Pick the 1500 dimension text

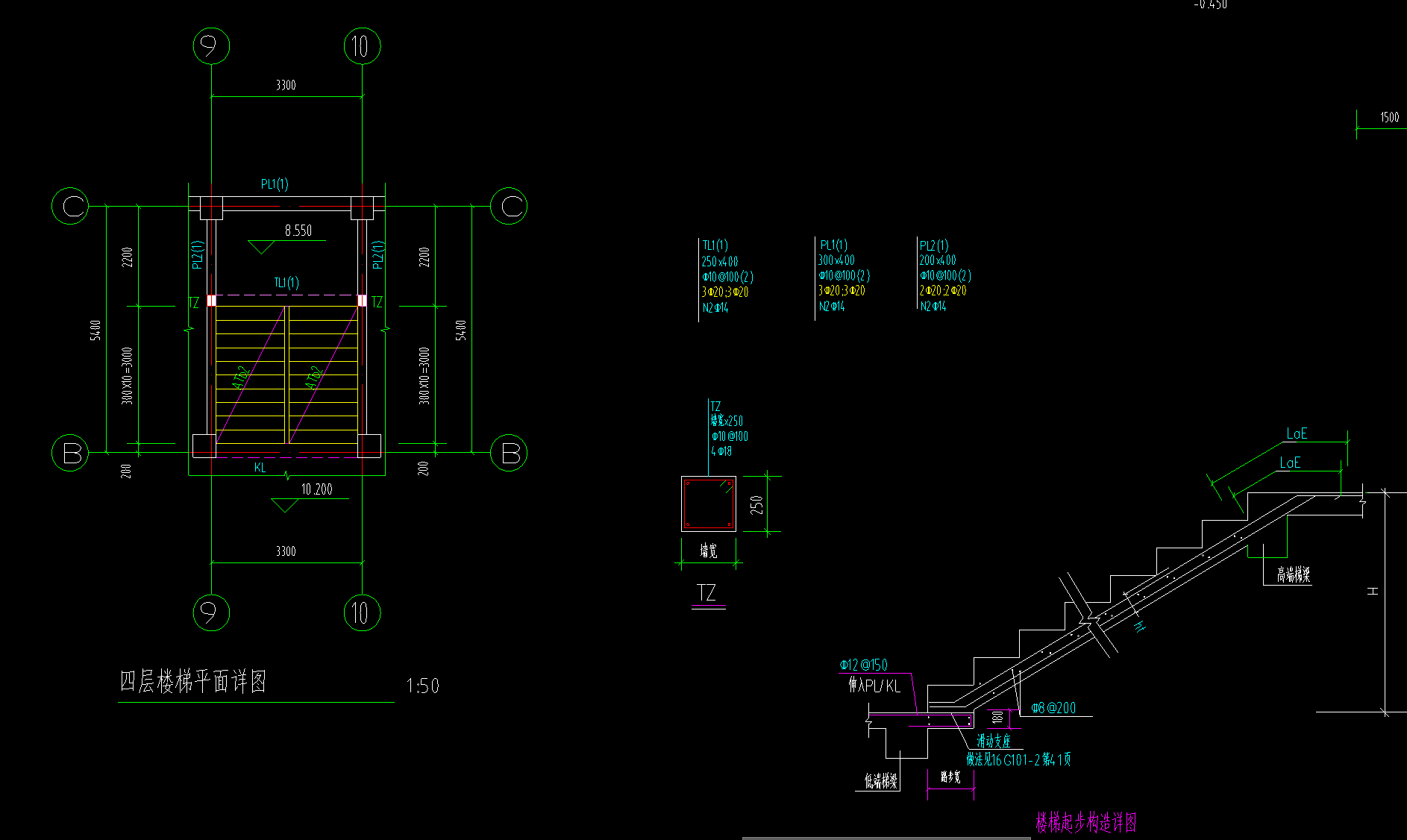[1389, 117]
